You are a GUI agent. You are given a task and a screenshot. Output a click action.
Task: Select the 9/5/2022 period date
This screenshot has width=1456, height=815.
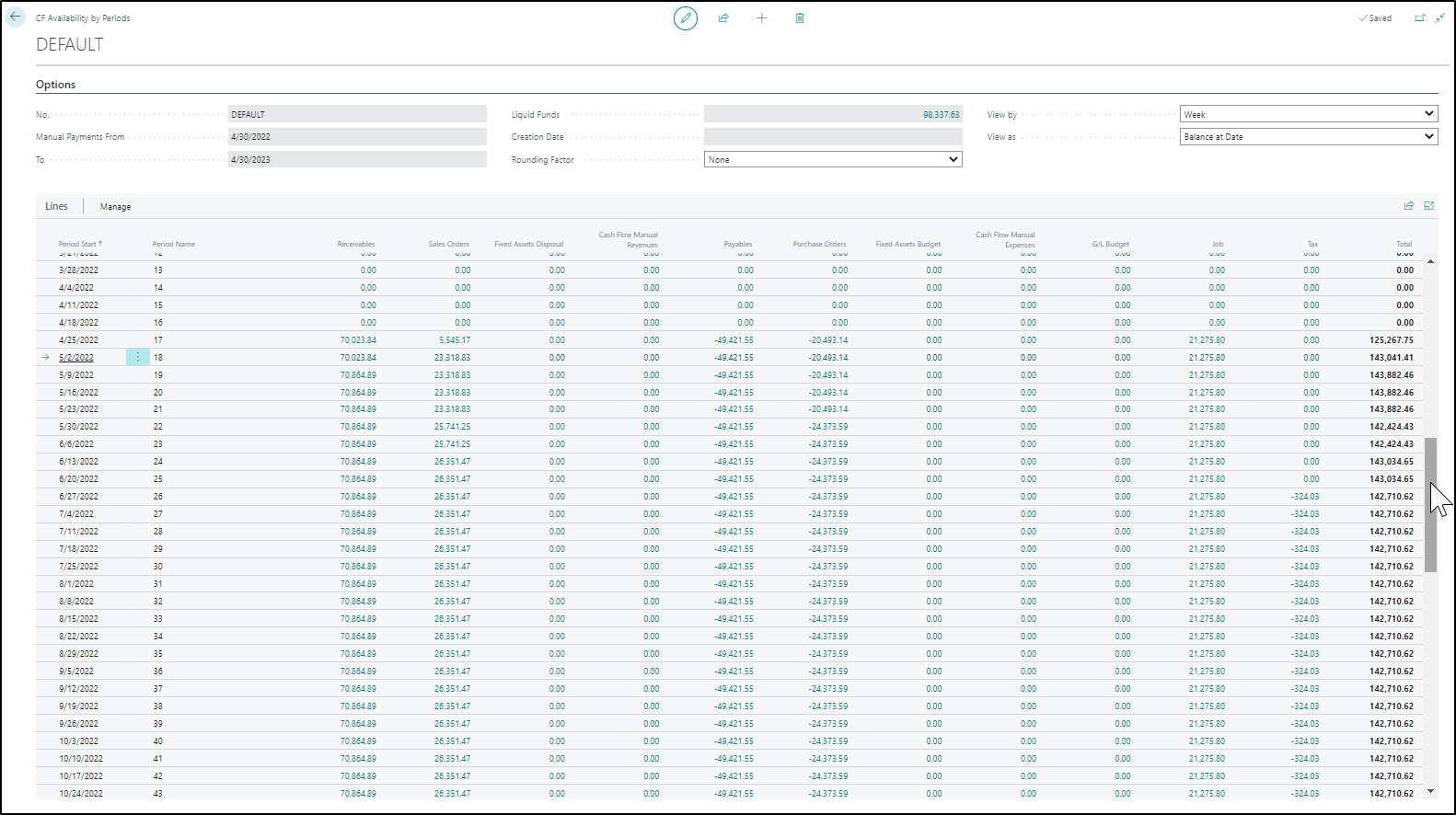pos(76,672)
